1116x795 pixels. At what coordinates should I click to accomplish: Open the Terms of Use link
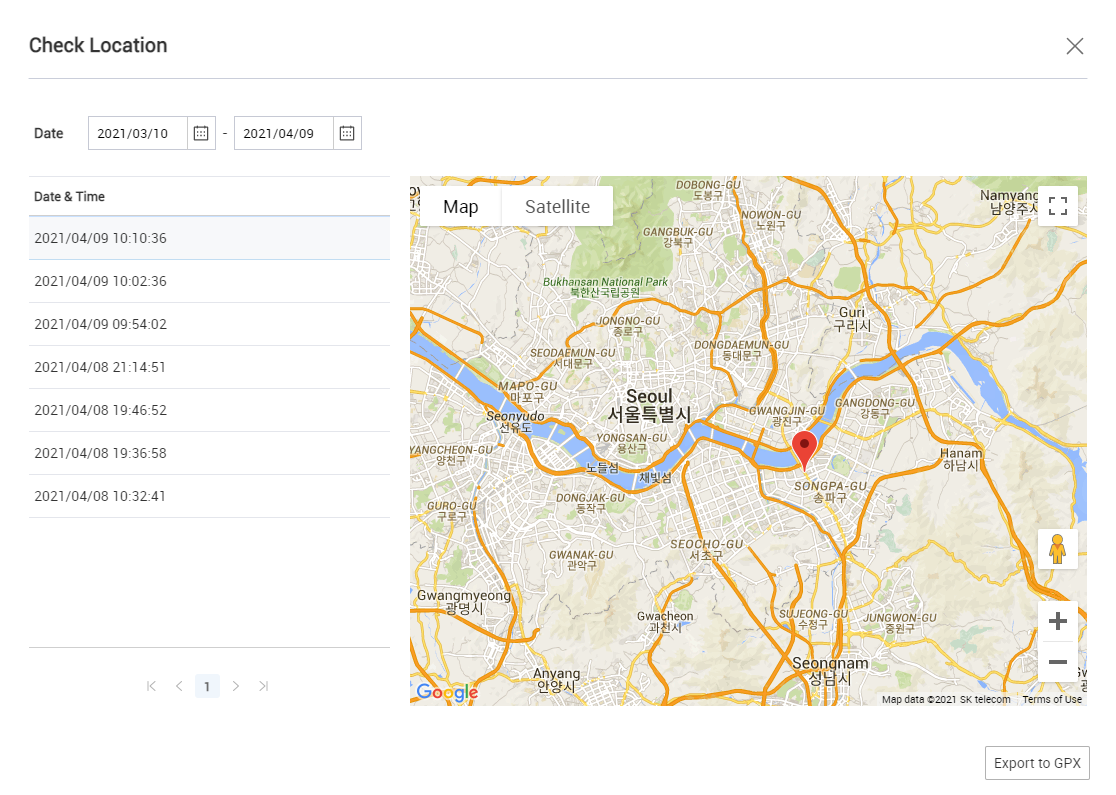1052,700
